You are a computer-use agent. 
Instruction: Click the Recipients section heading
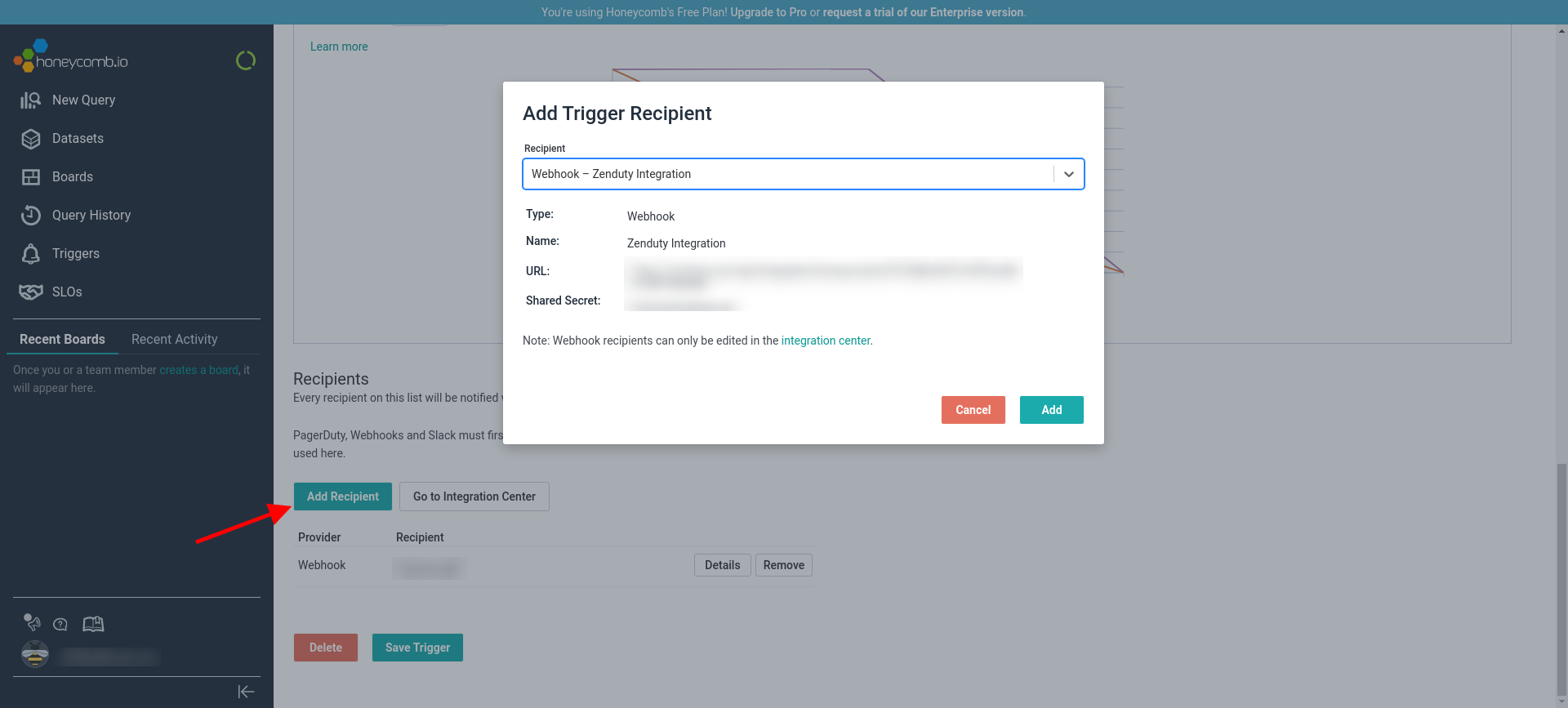tap(331, 379)
